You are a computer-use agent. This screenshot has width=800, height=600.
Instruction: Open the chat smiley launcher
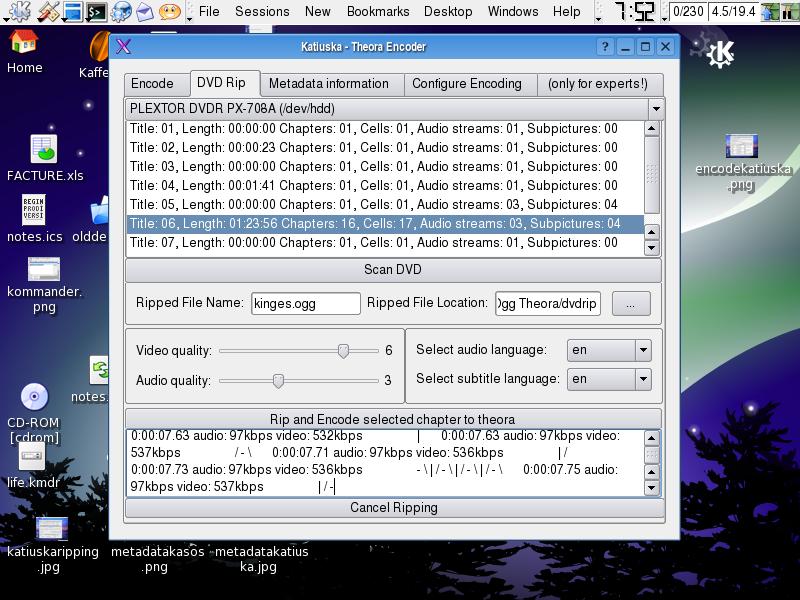[x=169, y=12]
